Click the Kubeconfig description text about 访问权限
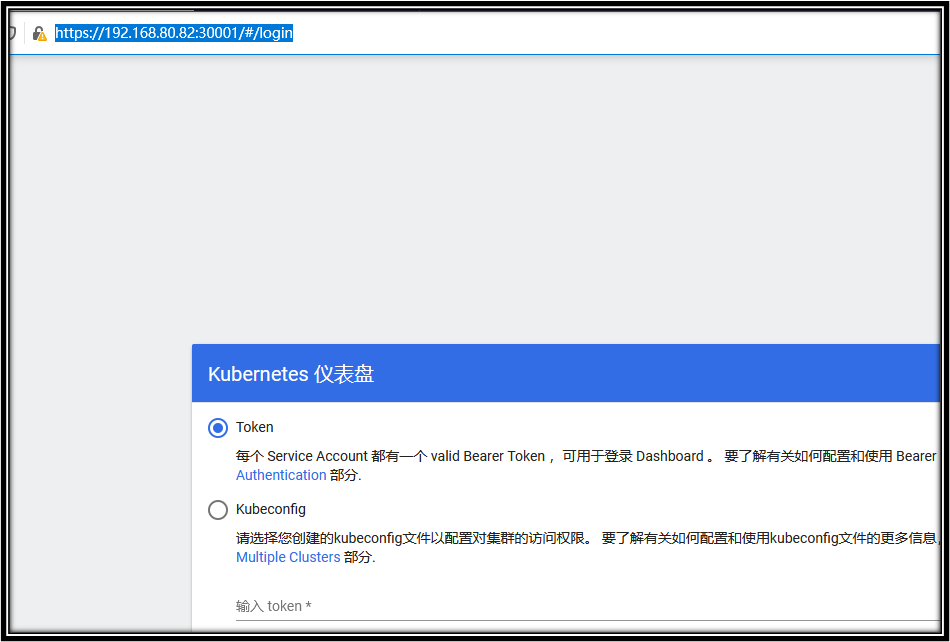 click(x=588, y=538)
